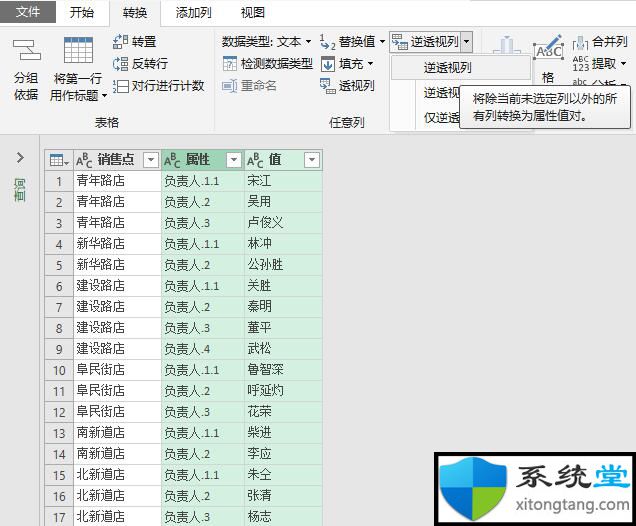Click the 值 column data type icon

tap(255, 160)
